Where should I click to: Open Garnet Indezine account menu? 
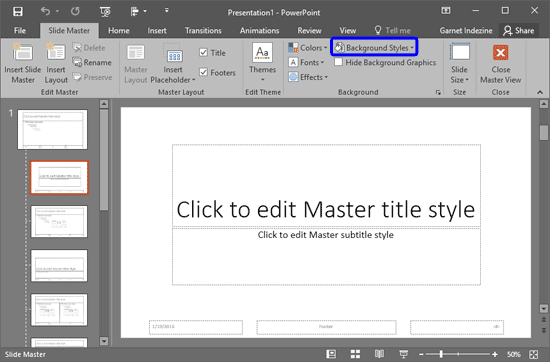[x=466, y=31]
